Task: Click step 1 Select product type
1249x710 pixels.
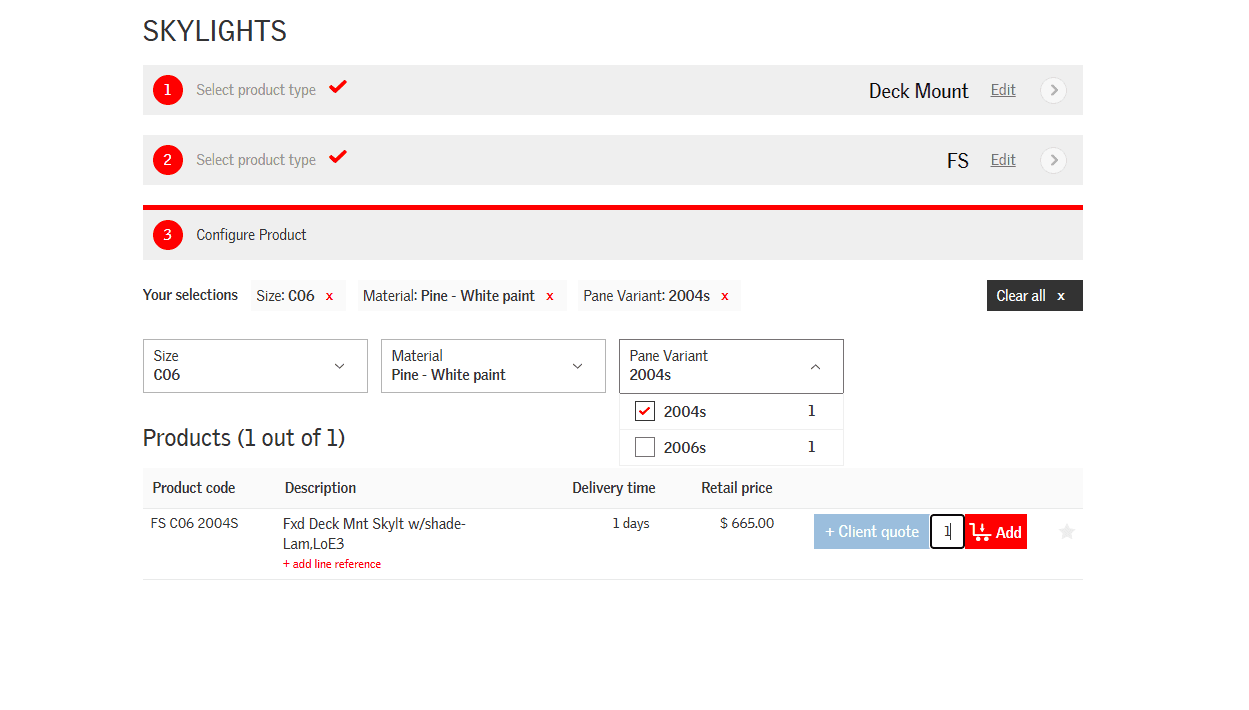Action: pos(256,90)
